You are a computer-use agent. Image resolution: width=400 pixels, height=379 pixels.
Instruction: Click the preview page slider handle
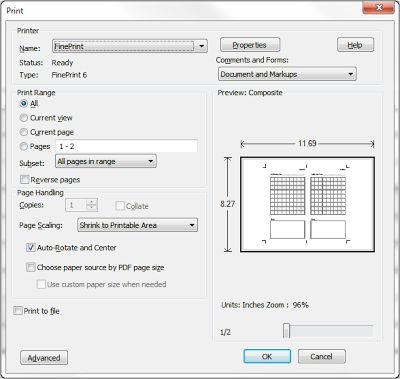pos(287,331)
